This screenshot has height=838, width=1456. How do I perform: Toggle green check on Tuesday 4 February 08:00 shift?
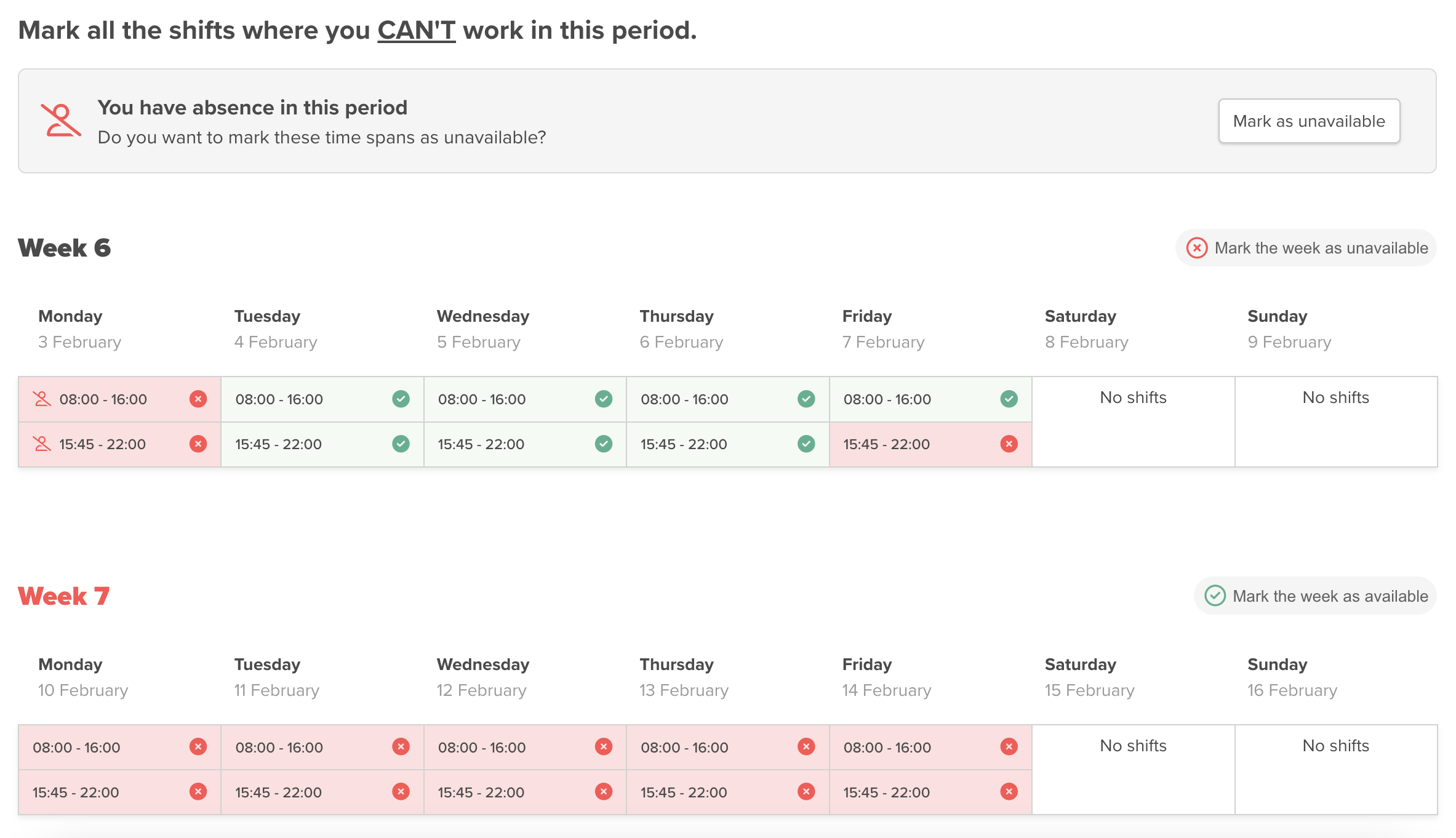tap(401, 399)
